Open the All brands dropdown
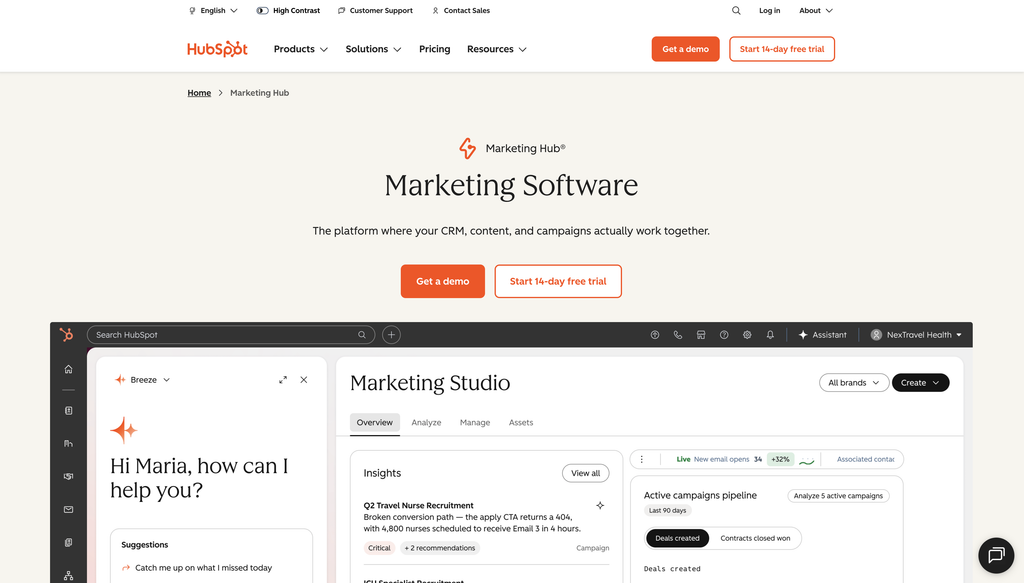Image resolution: width=1024 pixels, height=583 pixels. pos(854,383)
